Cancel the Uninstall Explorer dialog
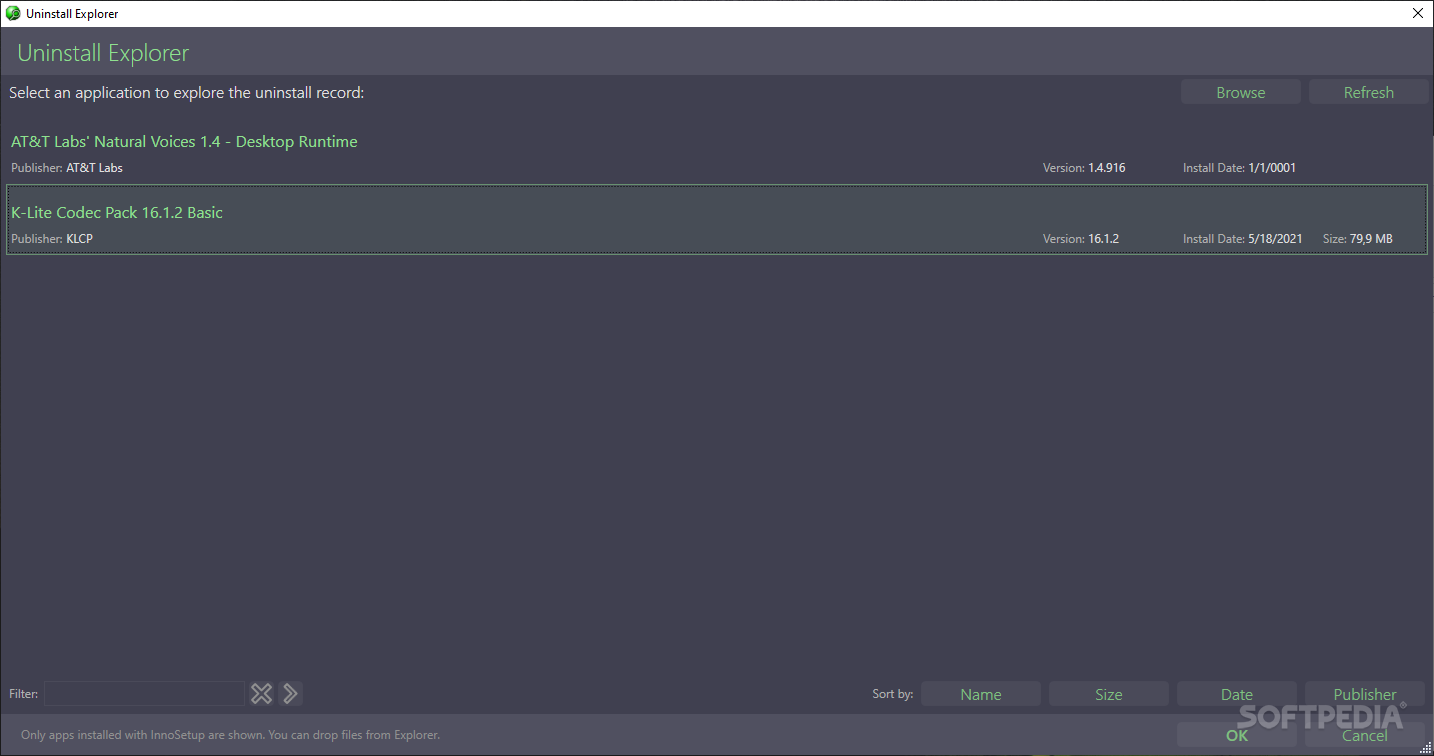The height and width of the screenshot is (756, 1434). coord(1365,735)
